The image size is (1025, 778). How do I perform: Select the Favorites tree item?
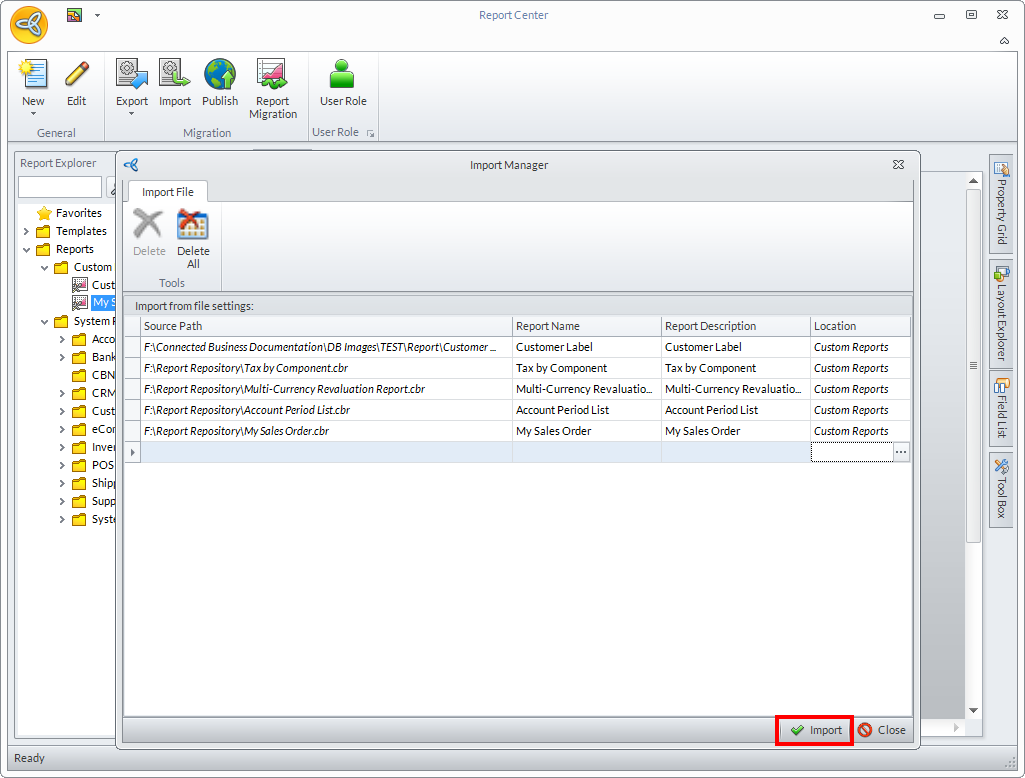pos(78,213)
